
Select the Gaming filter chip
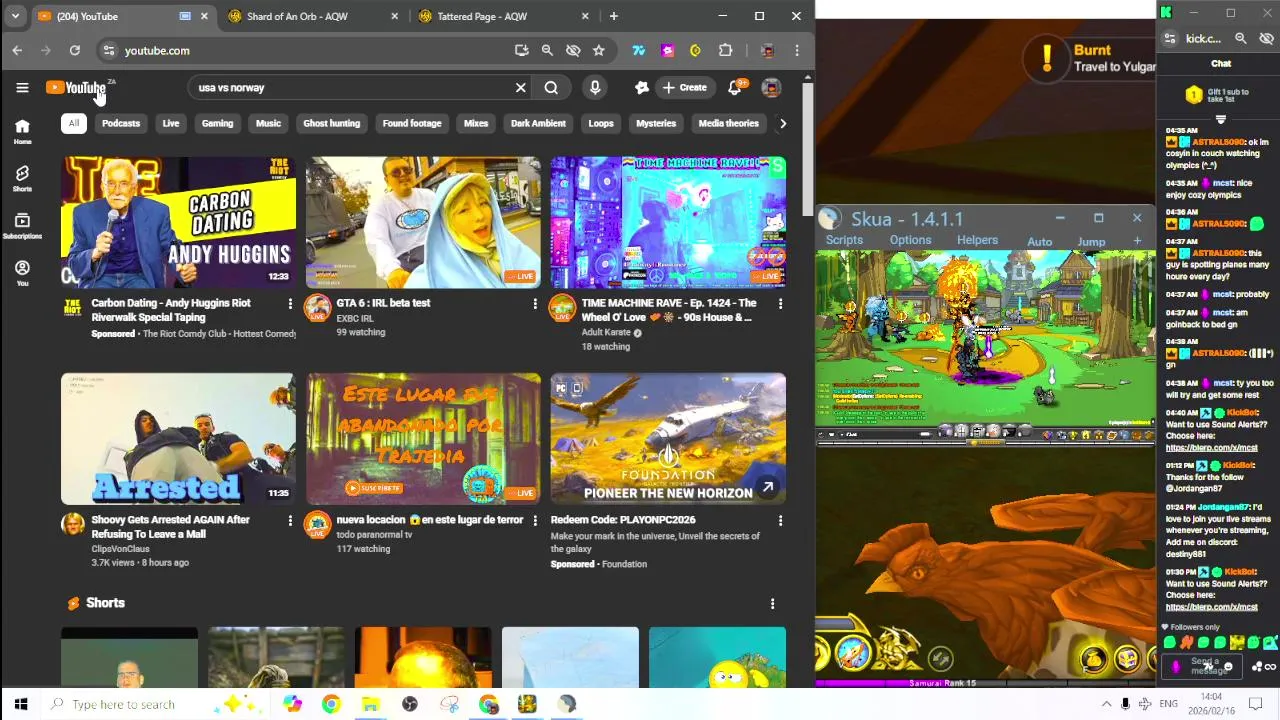tap(217, 123)
